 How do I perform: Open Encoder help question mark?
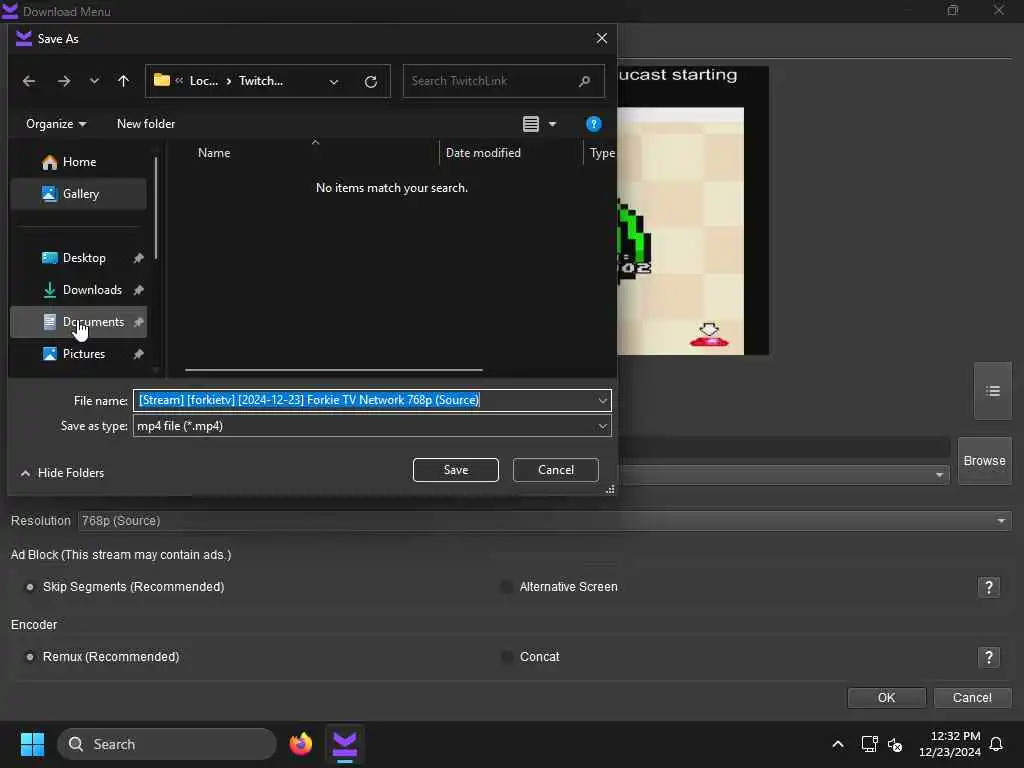point(989,657)
